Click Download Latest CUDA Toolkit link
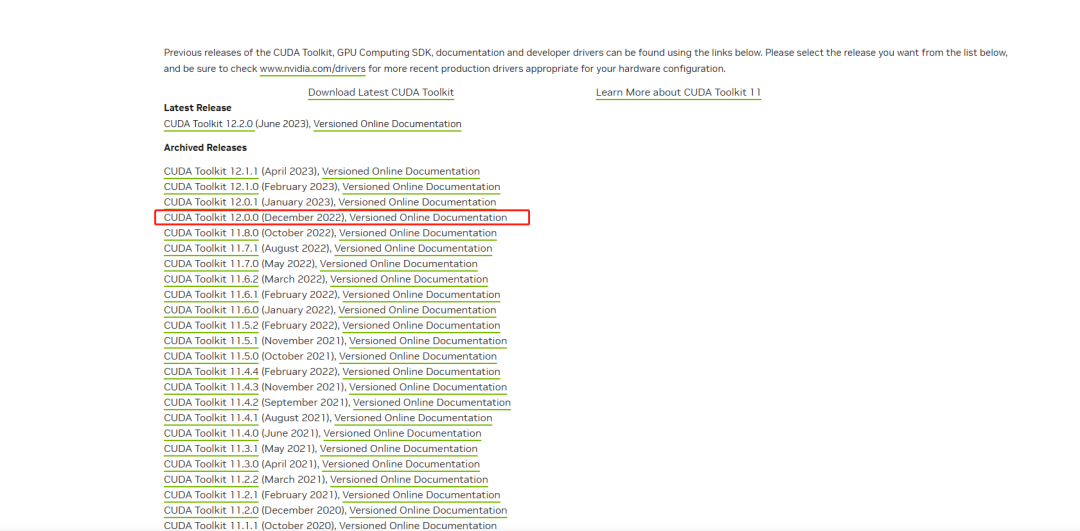Image resolution: width=1080 pixels, height=531 pixels. coord(381,92)
